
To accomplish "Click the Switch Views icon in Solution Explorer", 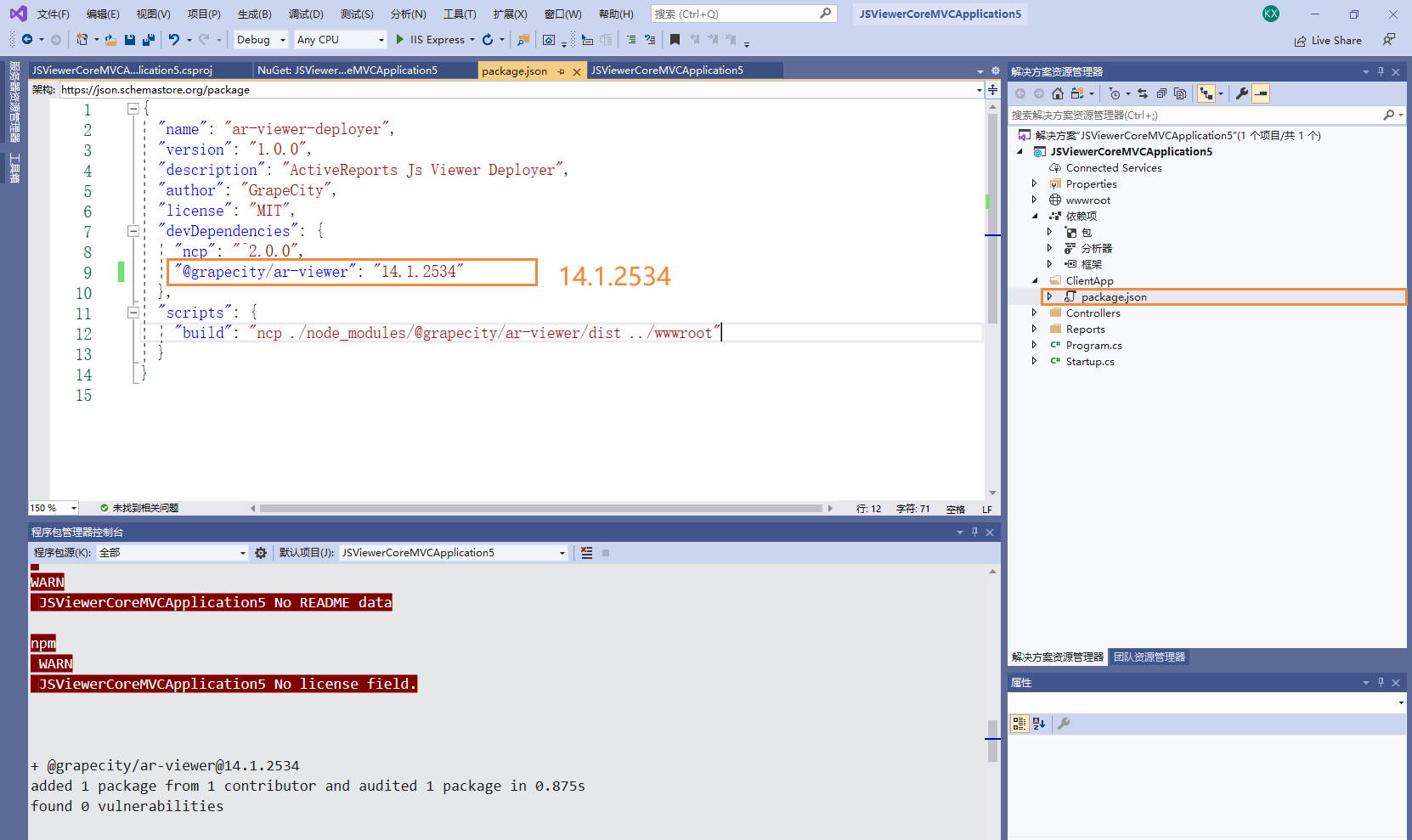I will click(x=1077, y=93).
